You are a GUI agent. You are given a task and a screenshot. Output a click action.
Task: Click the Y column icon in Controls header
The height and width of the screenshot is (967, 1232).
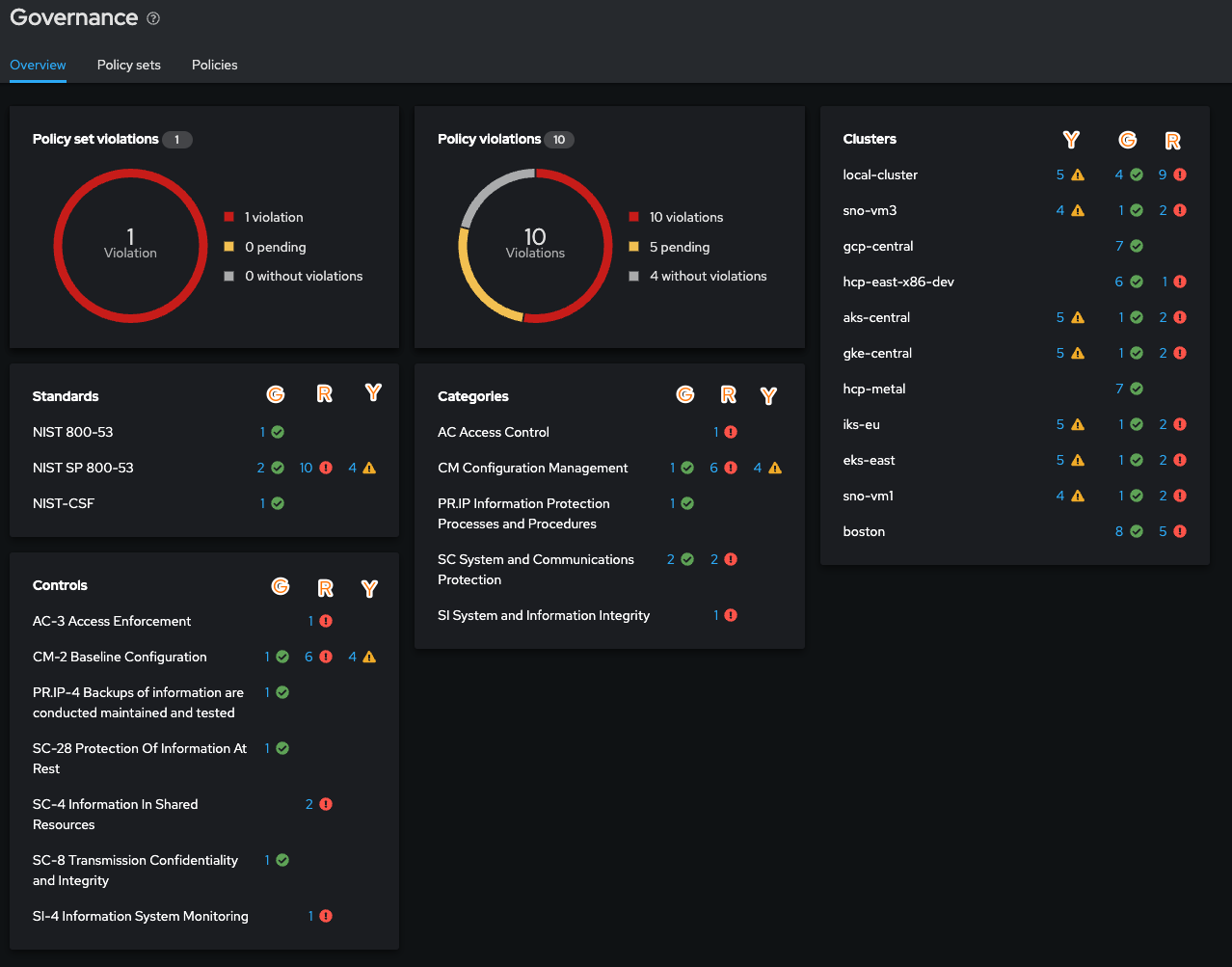tap(369, 588)
